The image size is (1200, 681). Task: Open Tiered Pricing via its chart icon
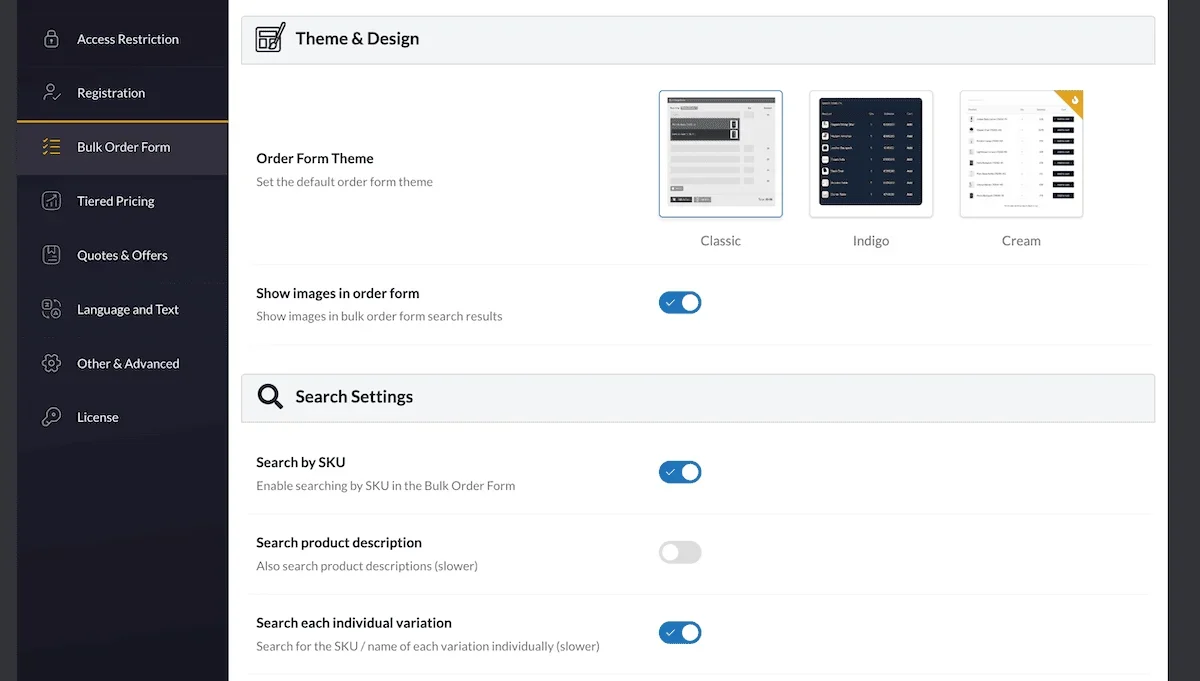50,201
